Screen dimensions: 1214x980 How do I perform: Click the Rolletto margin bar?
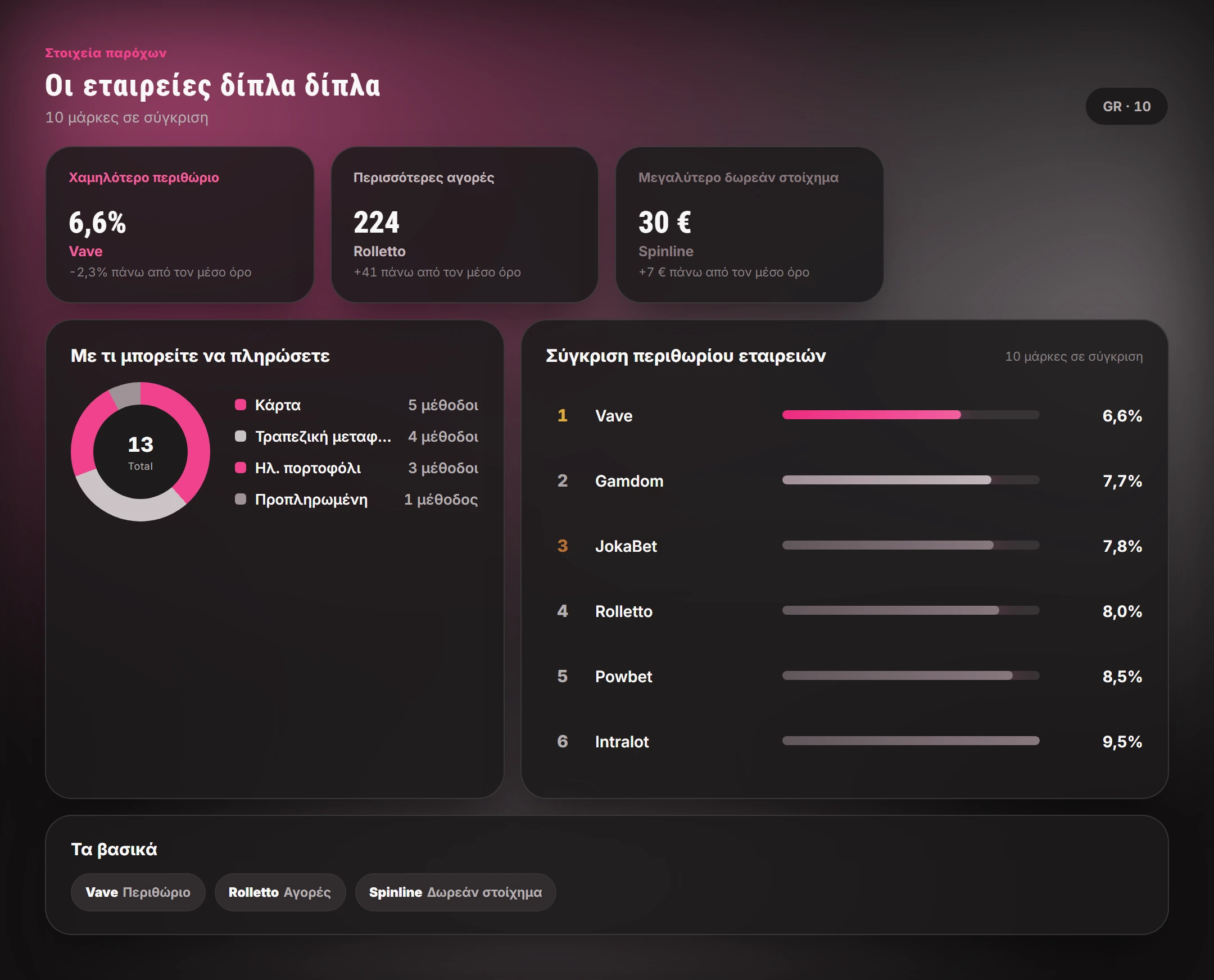click(910, 610)
